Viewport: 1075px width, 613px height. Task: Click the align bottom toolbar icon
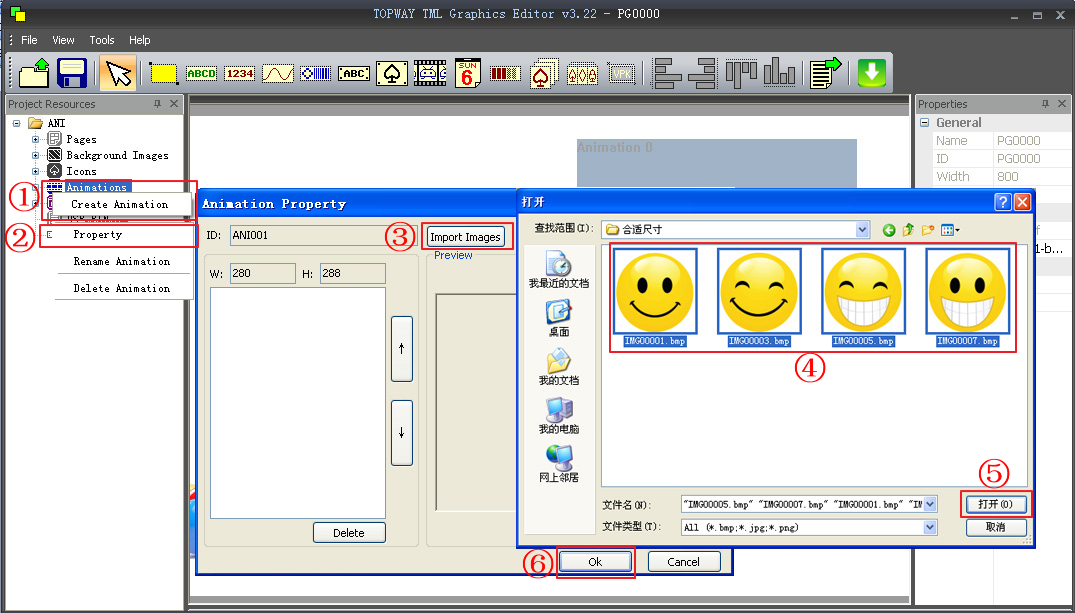pyautogui.click(x=780, y=73)
